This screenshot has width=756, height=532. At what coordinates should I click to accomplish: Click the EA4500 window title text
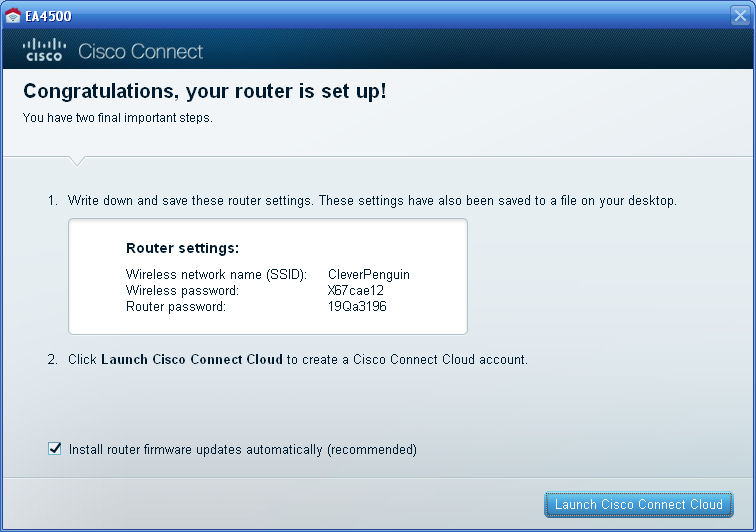pos(48,16)
